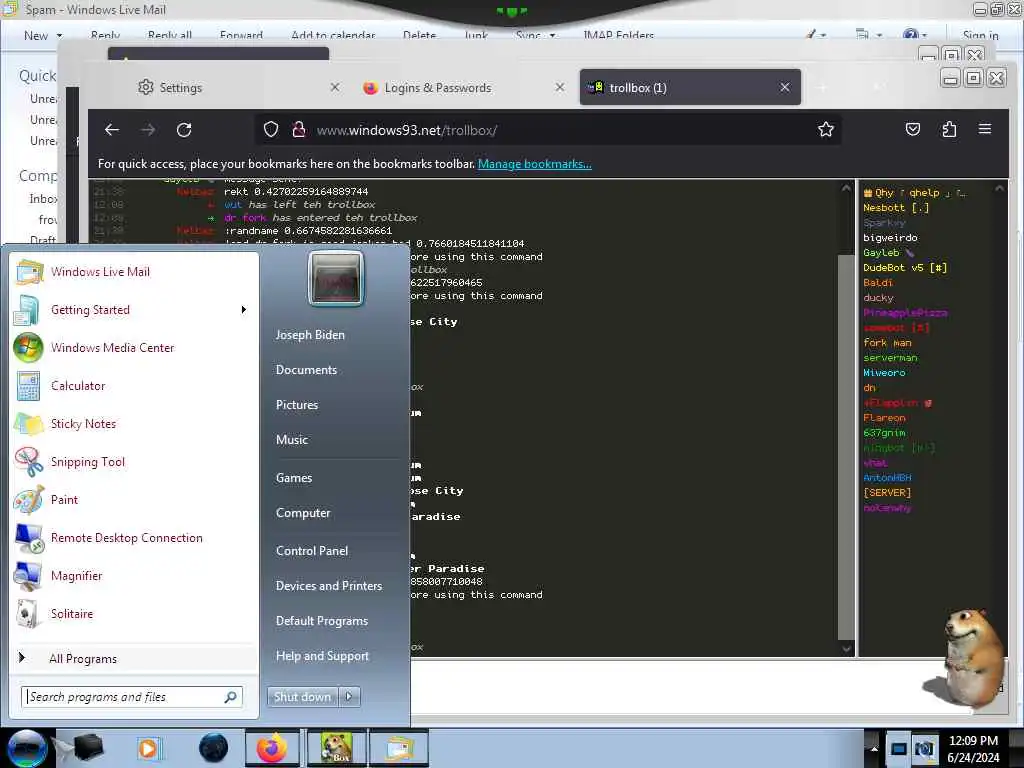
Task: Open Pictures from the Start menu
Action: coord(297,405)
